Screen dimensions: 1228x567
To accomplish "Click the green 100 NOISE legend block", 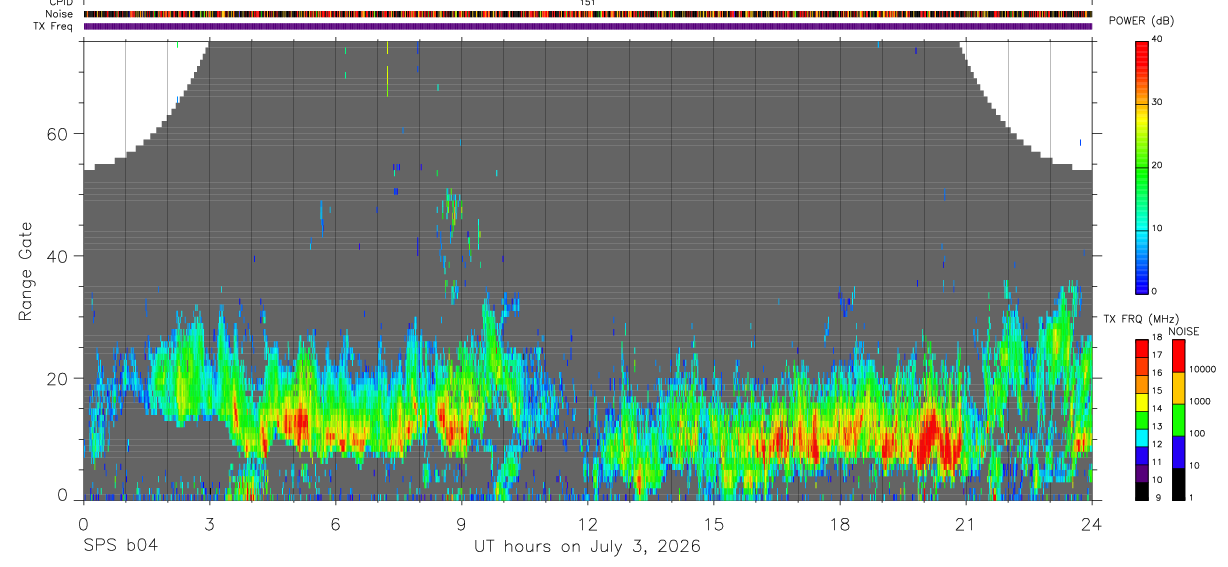I will 1178,419.
